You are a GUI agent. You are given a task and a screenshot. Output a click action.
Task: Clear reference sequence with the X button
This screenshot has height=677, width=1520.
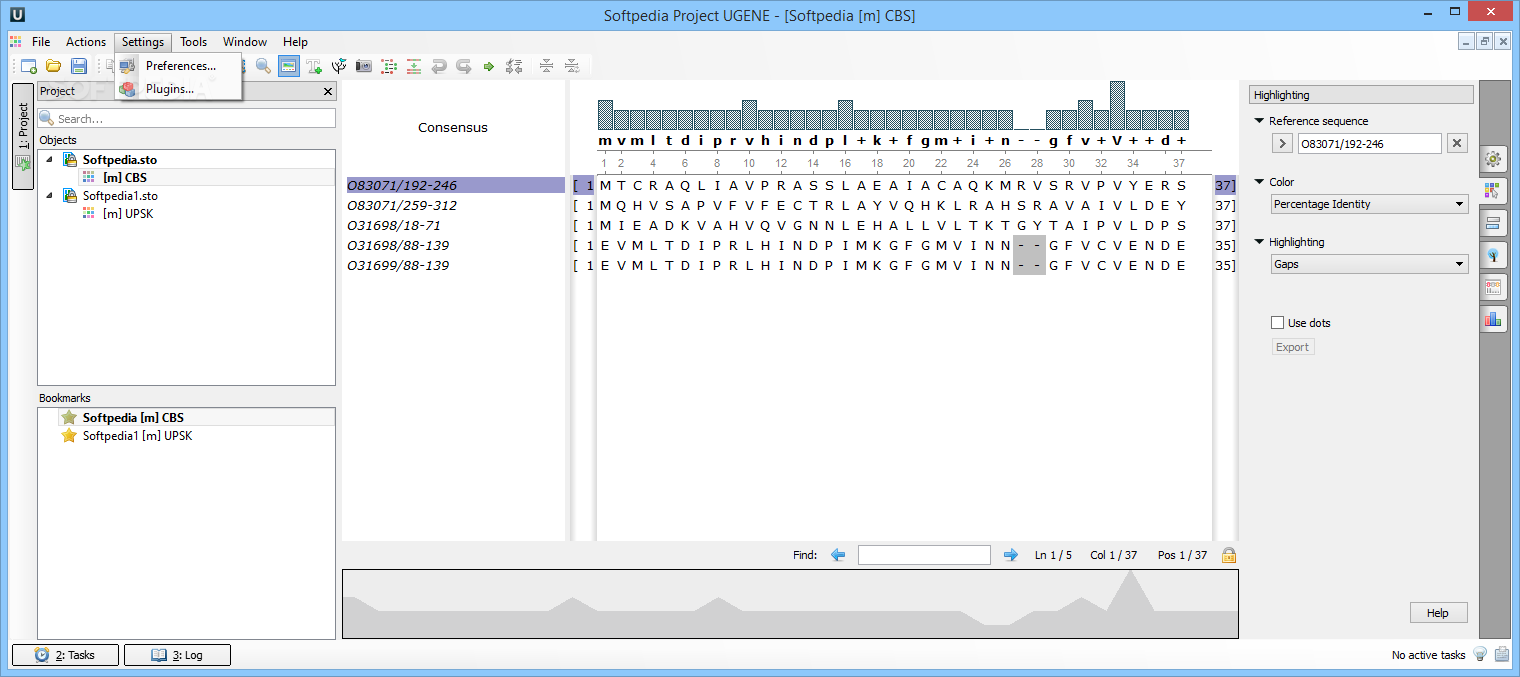point(1457,143)
